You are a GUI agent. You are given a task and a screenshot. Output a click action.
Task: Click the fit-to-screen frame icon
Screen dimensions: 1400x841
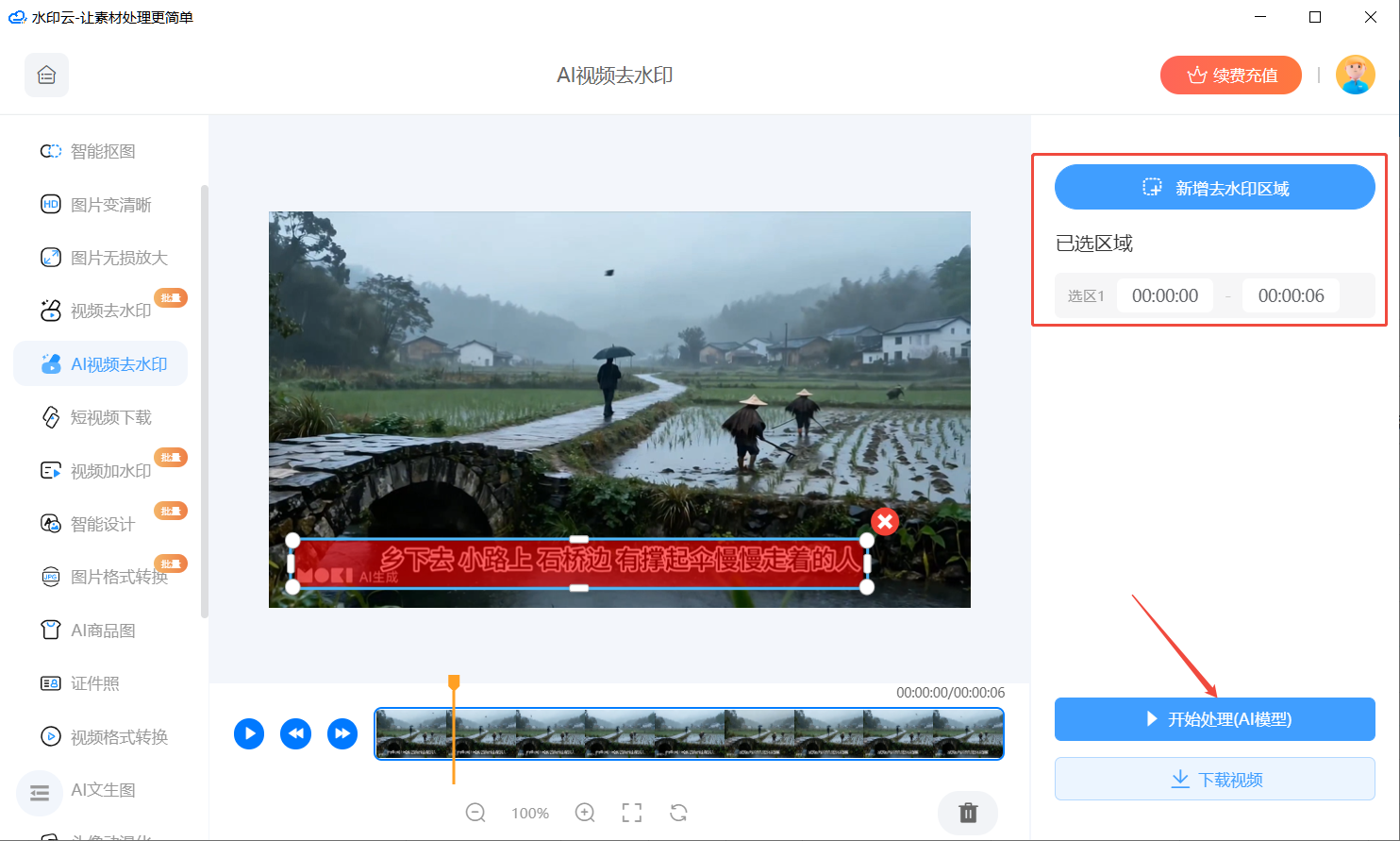pos(631,813)
